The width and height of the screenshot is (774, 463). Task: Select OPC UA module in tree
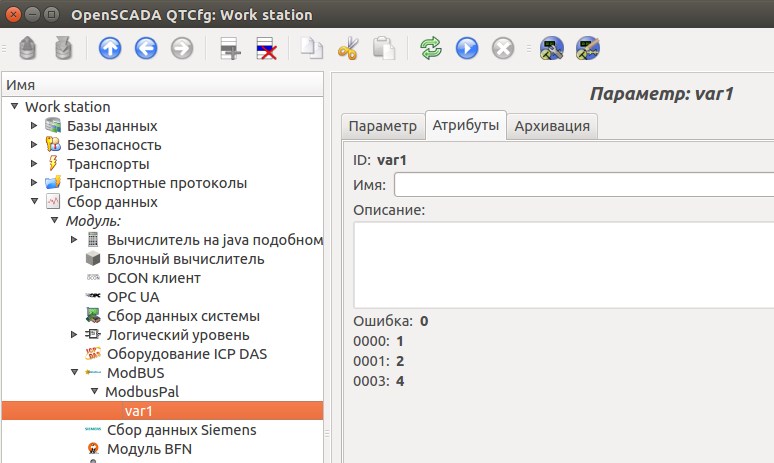133,297
